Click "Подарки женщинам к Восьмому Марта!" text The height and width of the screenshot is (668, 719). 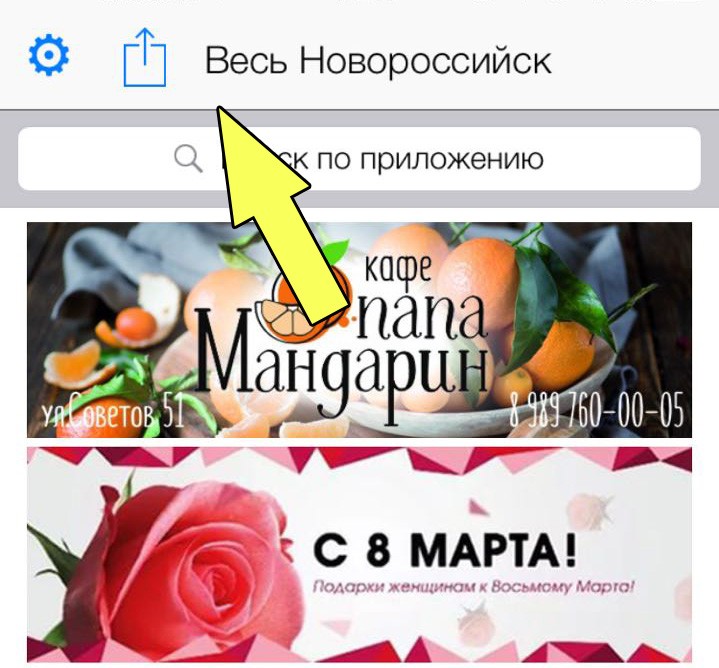tap(473, 587)
